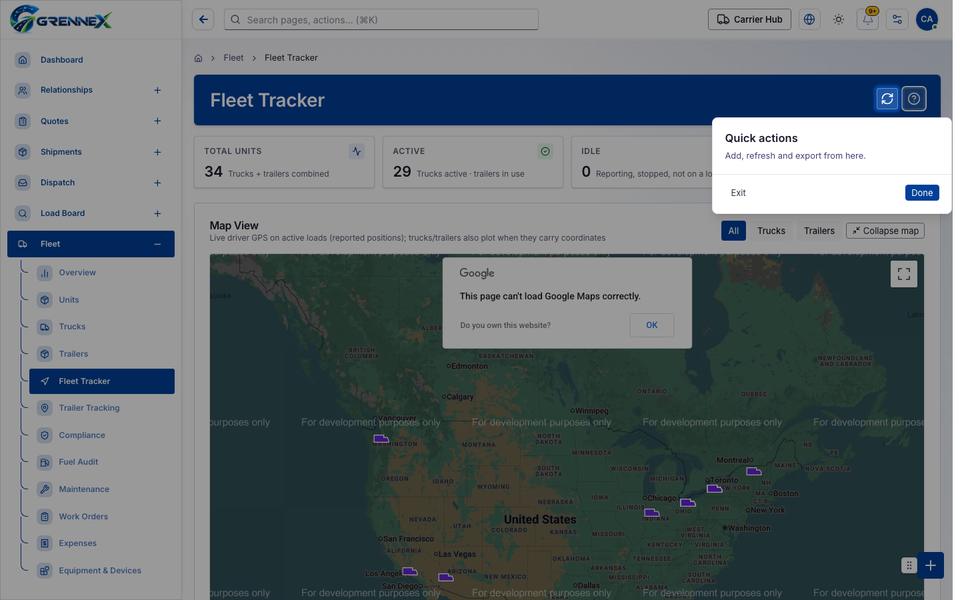The height and width of the screenshot is (600, 960).
Task: Click the back arrow button in top bar
Action: click(204, 20)
